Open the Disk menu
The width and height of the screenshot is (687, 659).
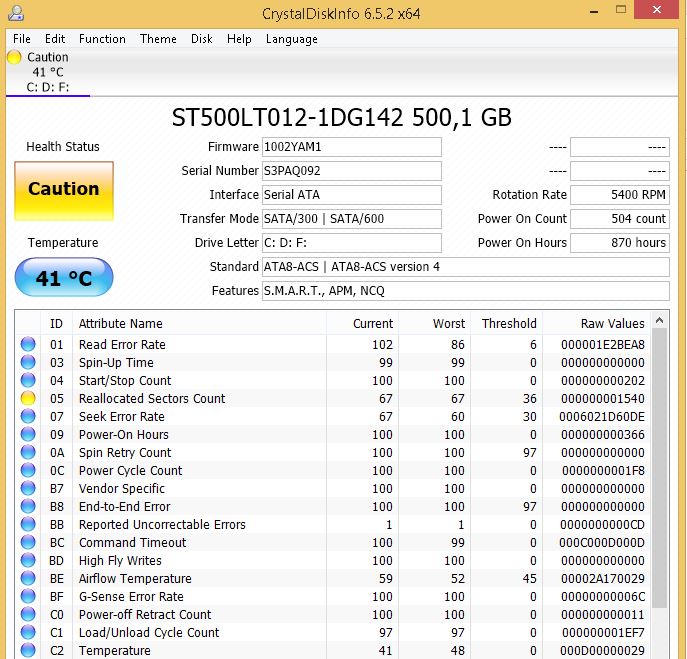coord(202,39)
